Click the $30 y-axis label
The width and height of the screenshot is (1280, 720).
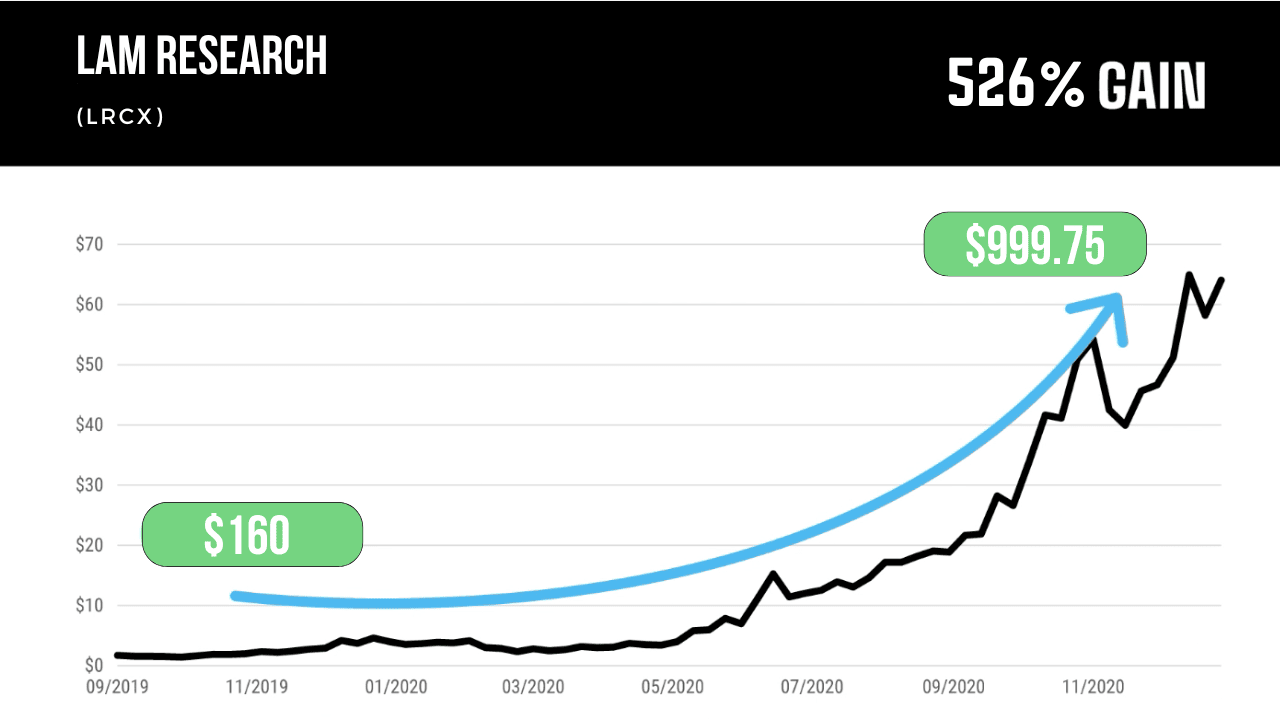pos(89,485)
